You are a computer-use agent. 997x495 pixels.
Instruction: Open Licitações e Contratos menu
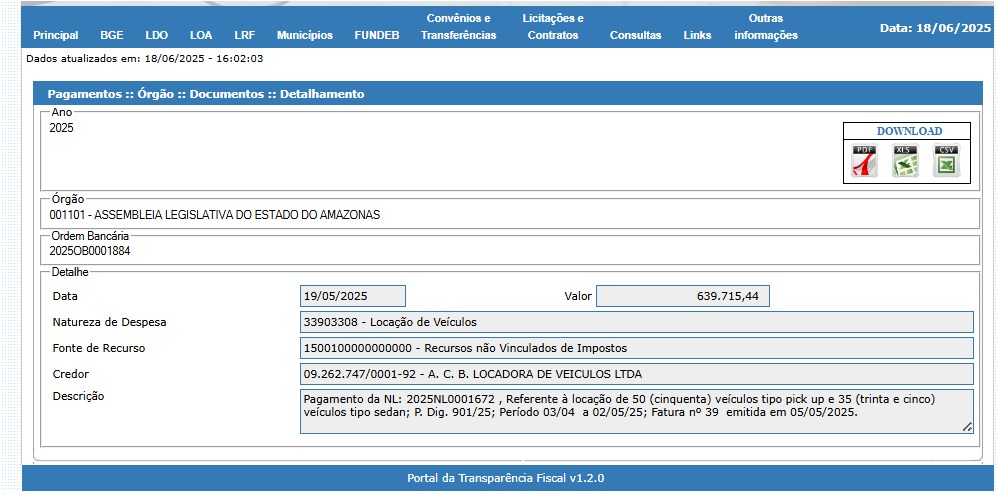tap(552, 27)
